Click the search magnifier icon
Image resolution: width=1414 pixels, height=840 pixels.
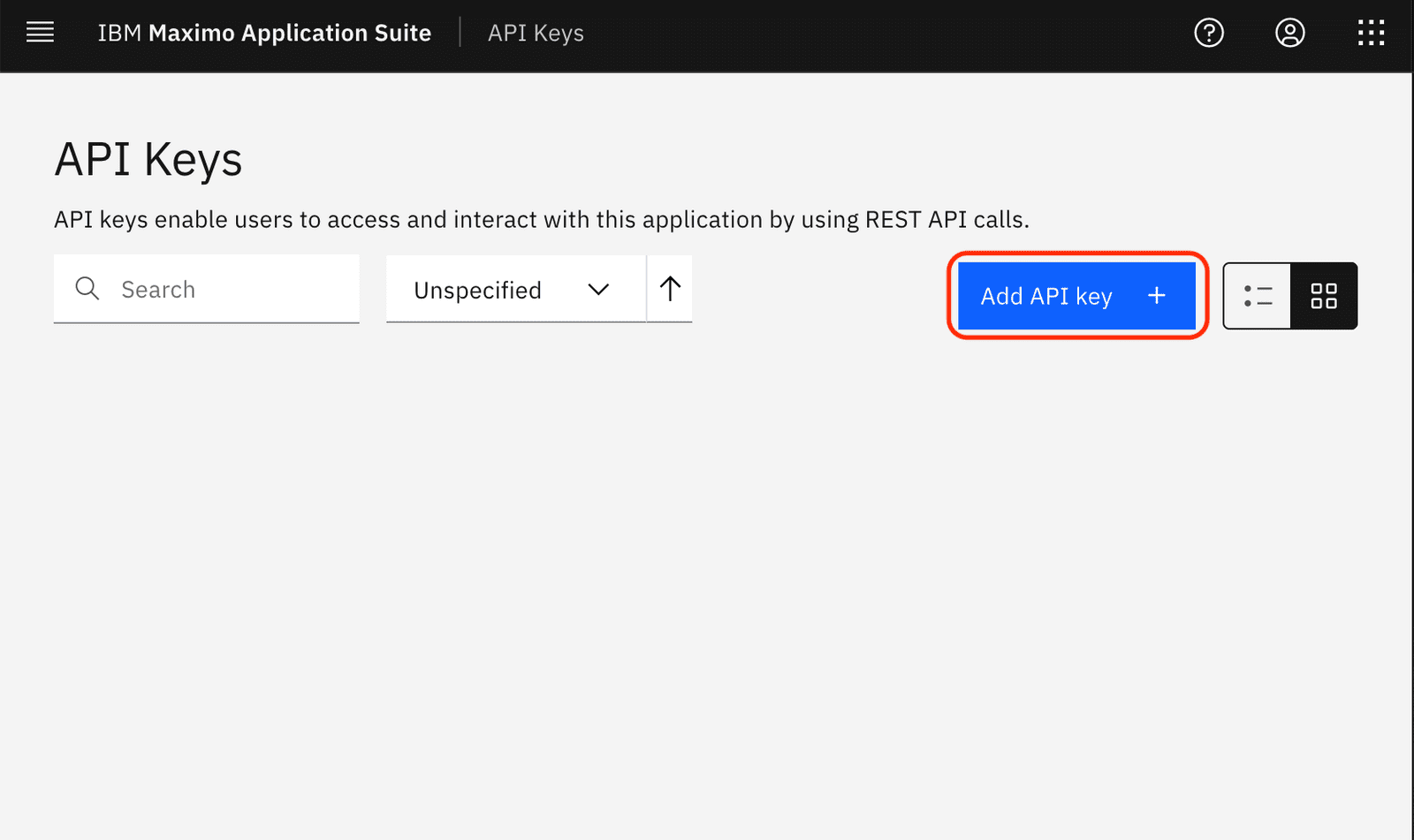point(87,289)
